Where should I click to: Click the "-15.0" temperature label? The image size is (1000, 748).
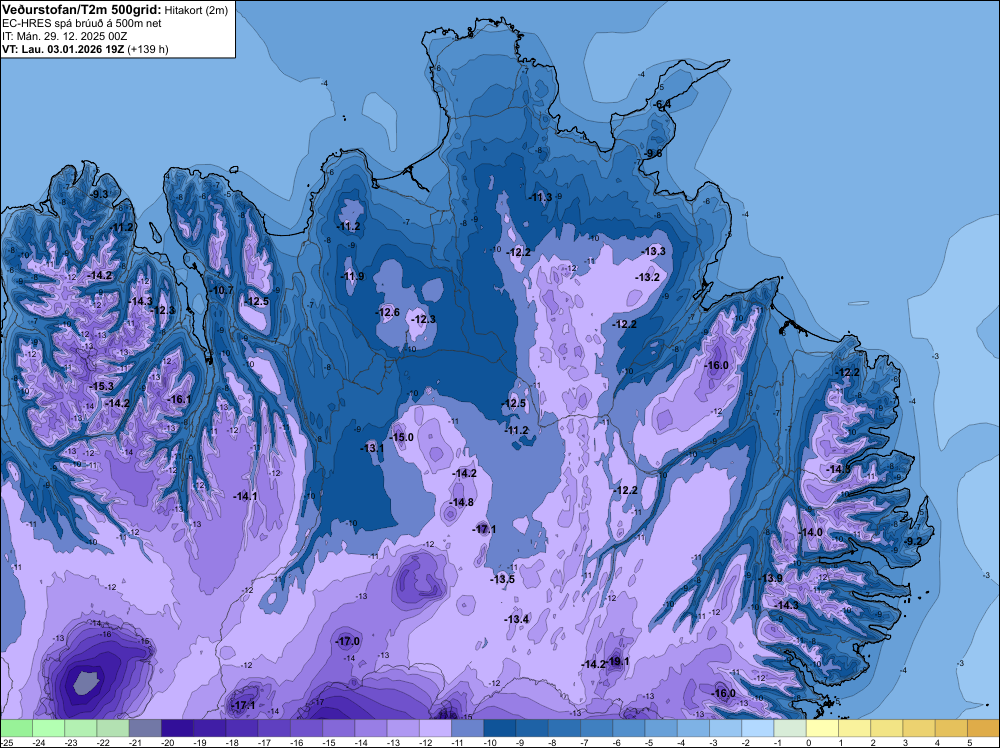pos(402,437)
